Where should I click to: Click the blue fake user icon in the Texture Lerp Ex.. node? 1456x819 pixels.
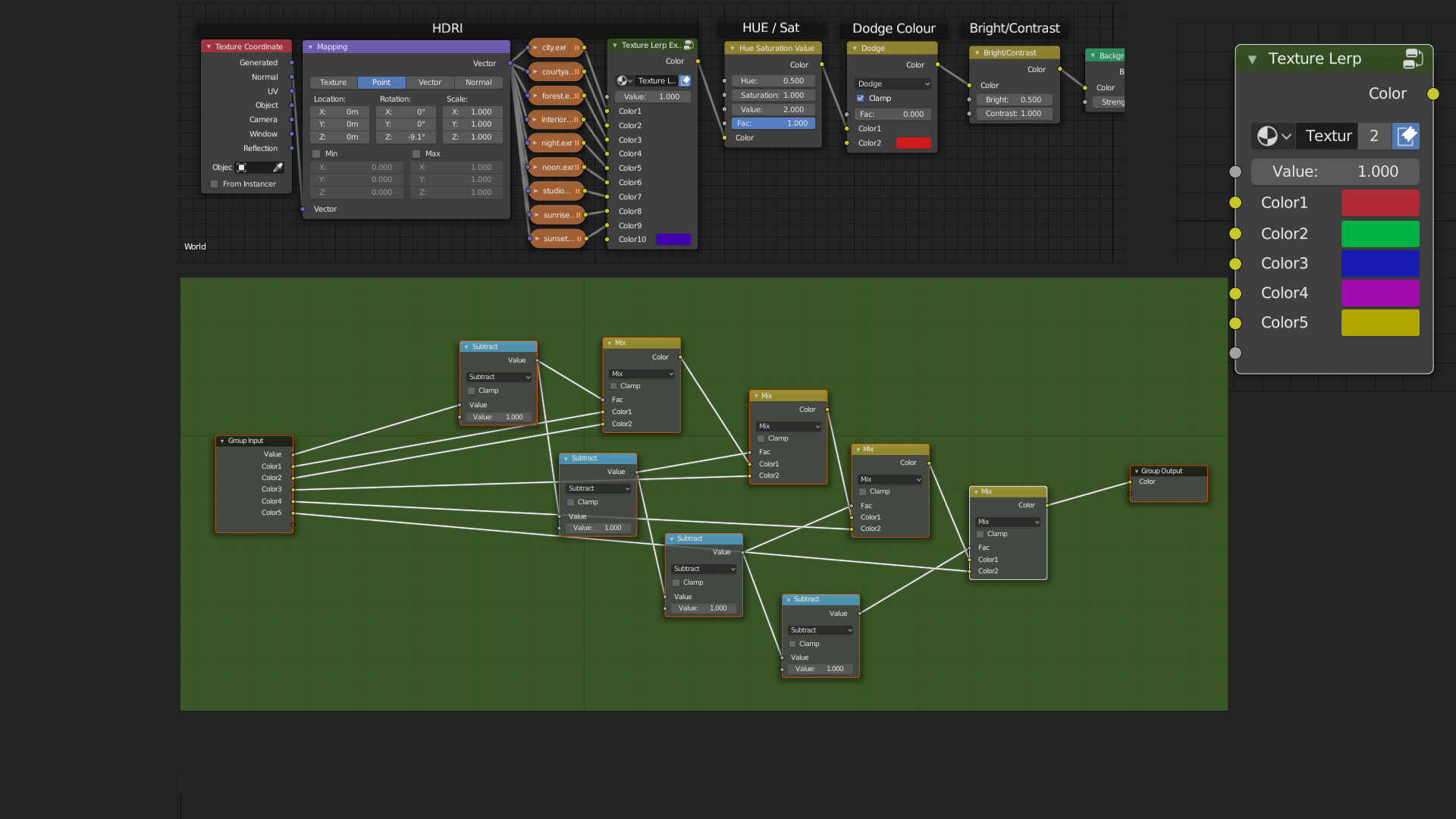(685, 80)
